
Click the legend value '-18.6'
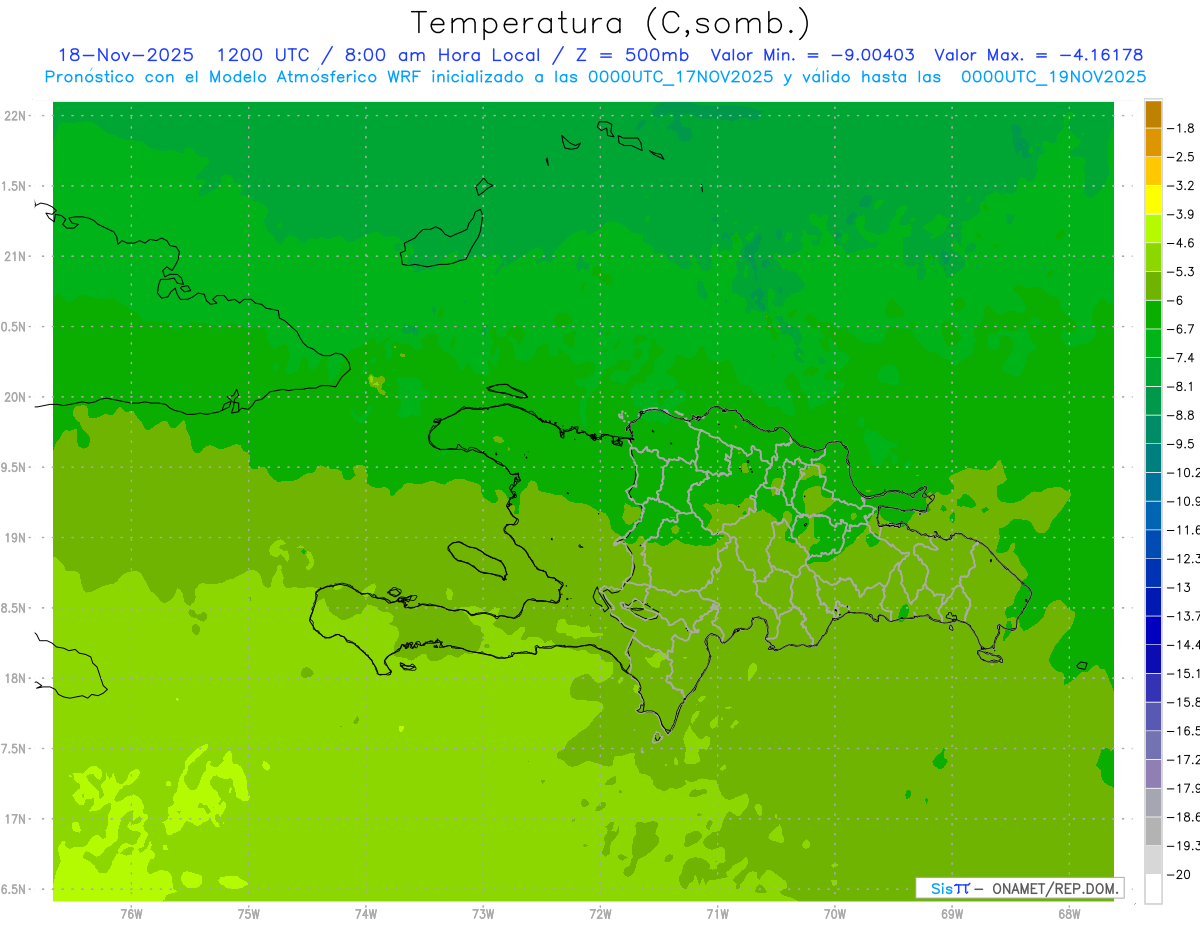click(1184, 817)
